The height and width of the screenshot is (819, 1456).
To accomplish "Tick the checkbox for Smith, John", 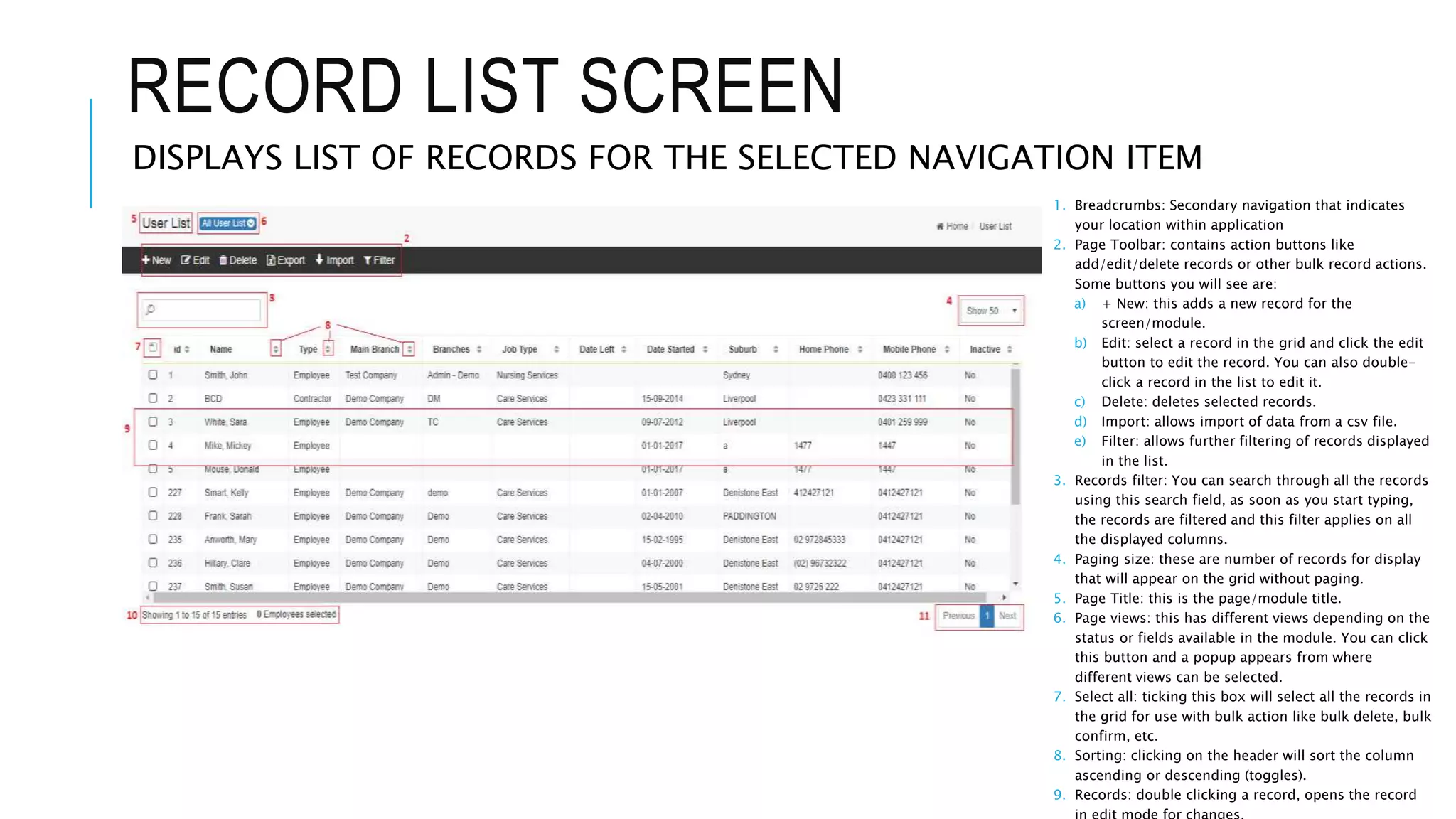I will pyautogui.click(x=153, y=375).
